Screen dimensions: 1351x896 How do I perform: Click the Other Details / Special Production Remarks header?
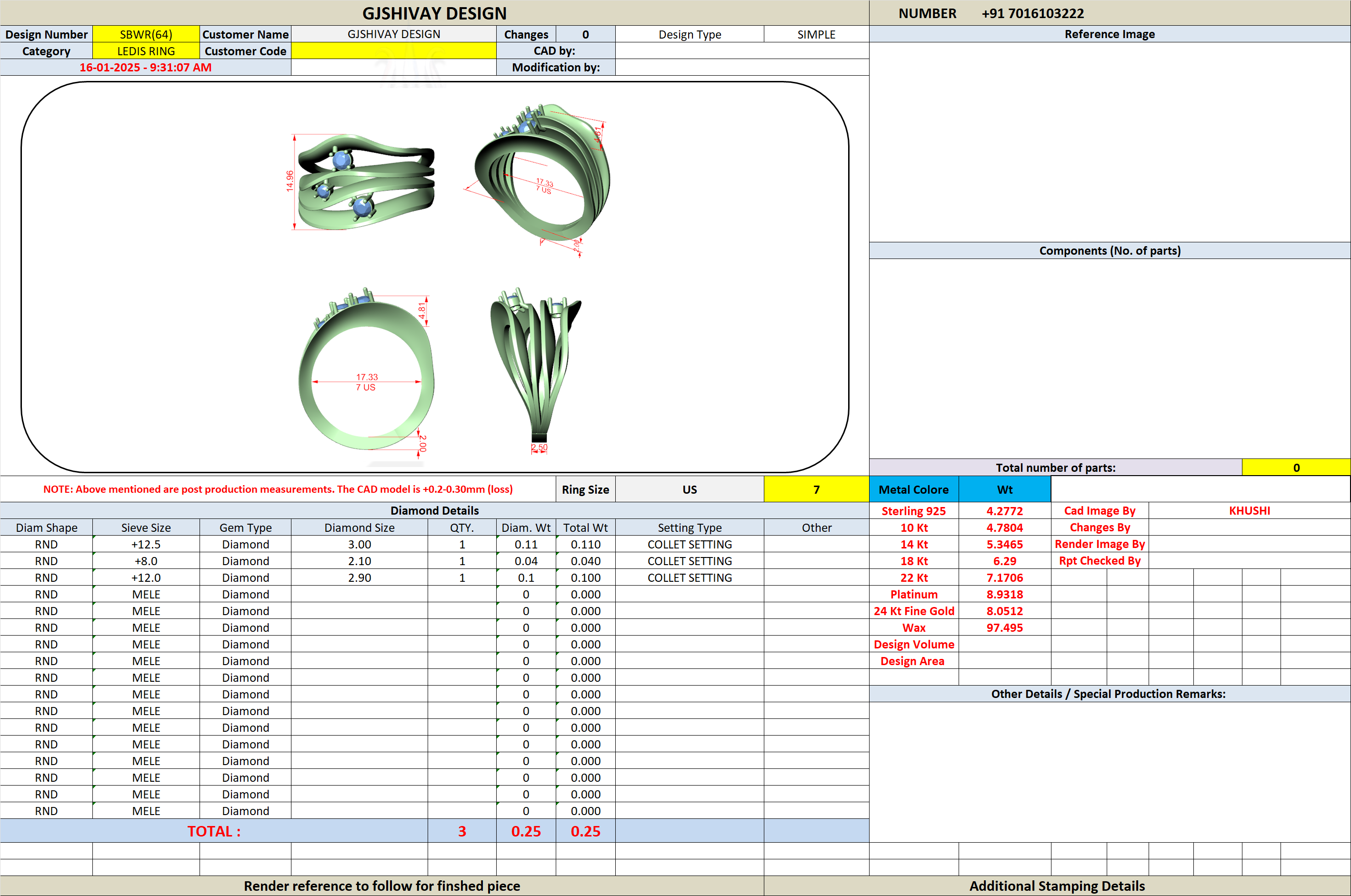(1109, 694)
